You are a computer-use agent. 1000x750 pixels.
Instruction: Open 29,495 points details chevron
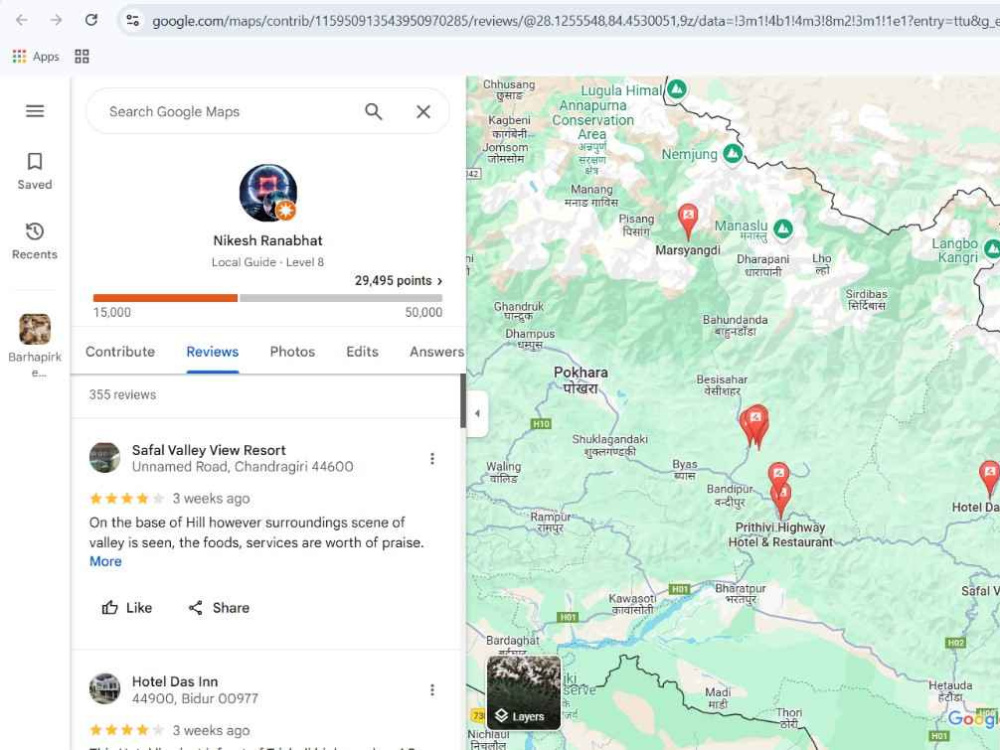[x=439, y=281]
